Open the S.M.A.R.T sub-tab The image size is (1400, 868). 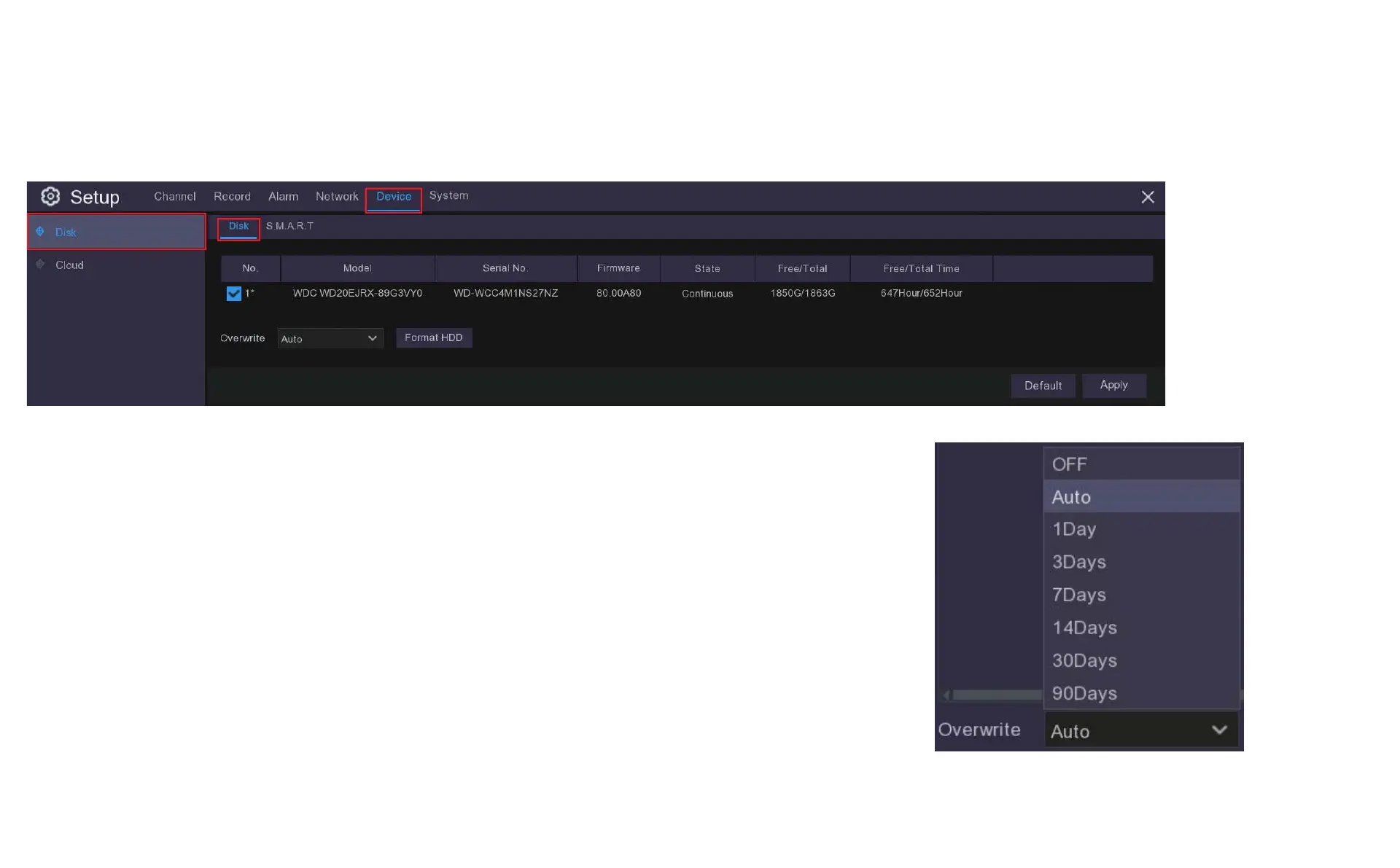289,226
